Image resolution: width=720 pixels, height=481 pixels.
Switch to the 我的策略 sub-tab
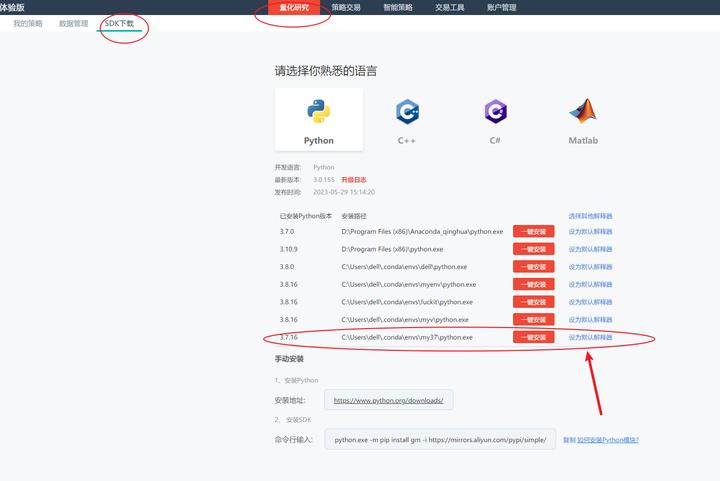(x=28, y=23)
